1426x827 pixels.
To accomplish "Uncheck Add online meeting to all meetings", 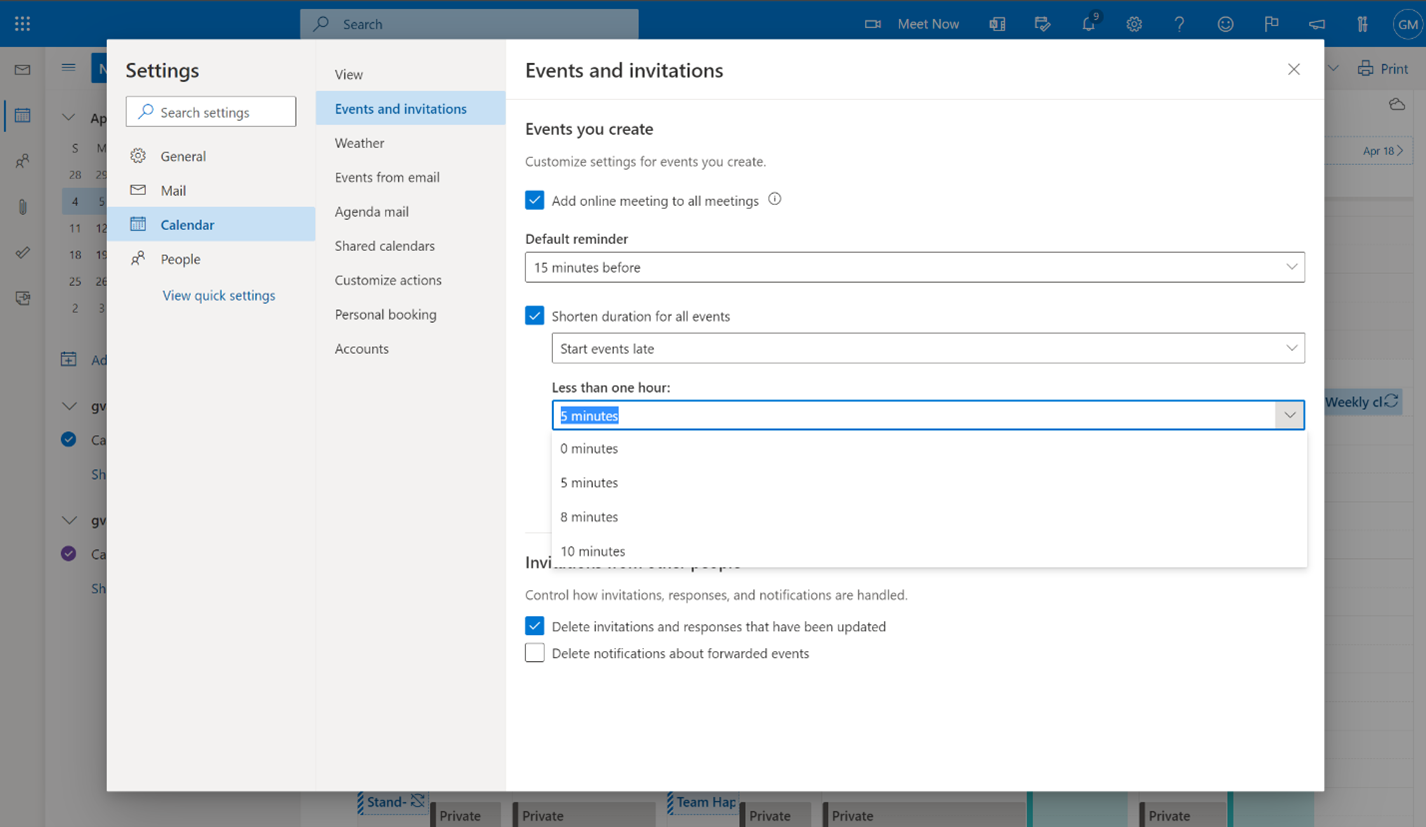I will pos(534,200).
